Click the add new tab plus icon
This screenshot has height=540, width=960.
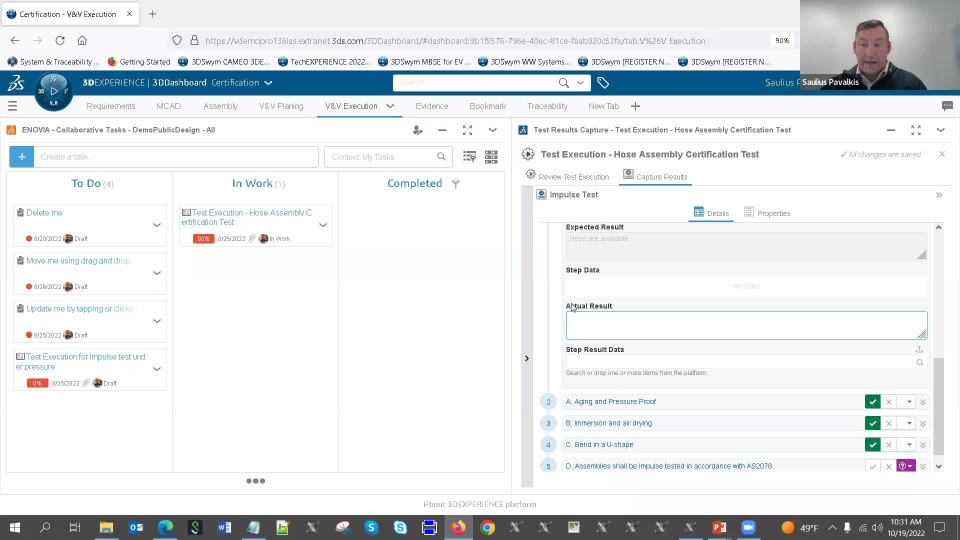tap(636, 106)
